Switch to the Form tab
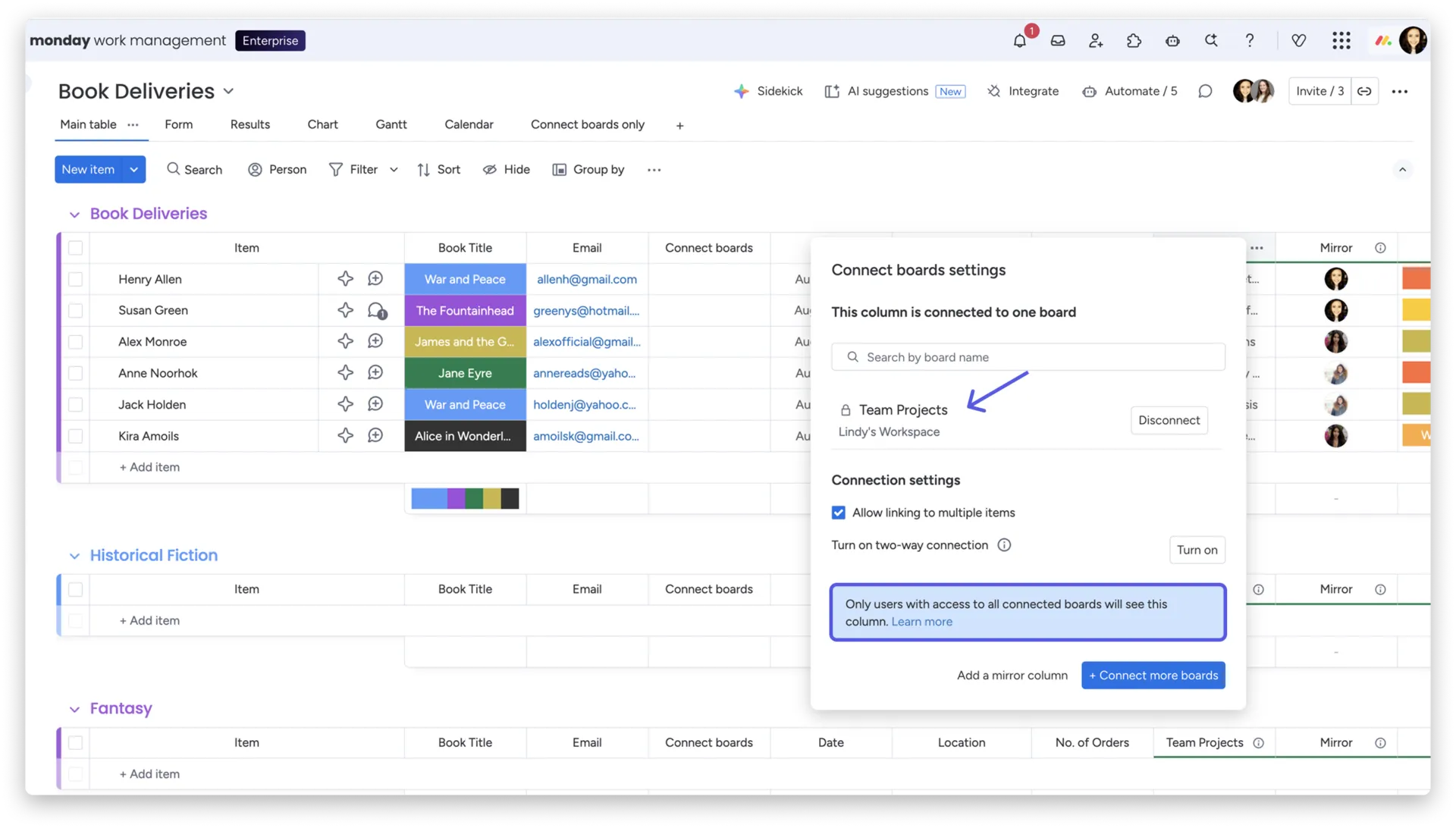This screenshot has width=1456, height=828. coord(179,124)
